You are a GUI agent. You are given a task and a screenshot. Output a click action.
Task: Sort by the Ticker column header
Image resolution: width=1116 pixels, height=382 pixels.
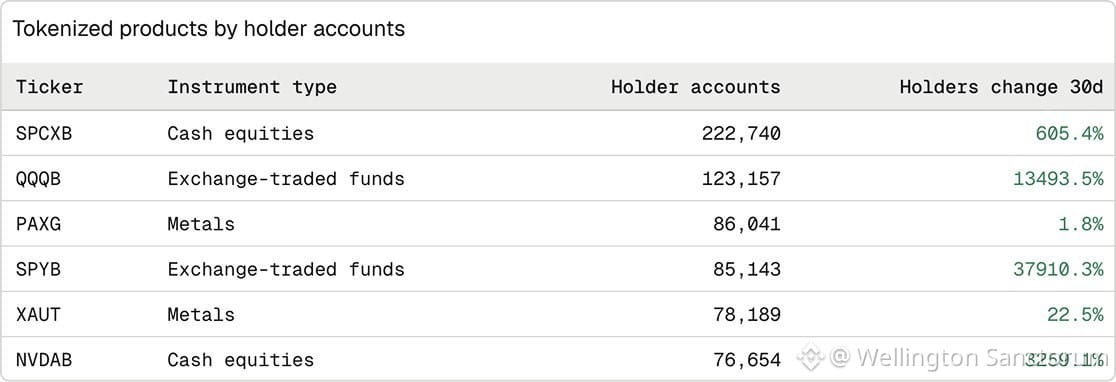point(49,87)
